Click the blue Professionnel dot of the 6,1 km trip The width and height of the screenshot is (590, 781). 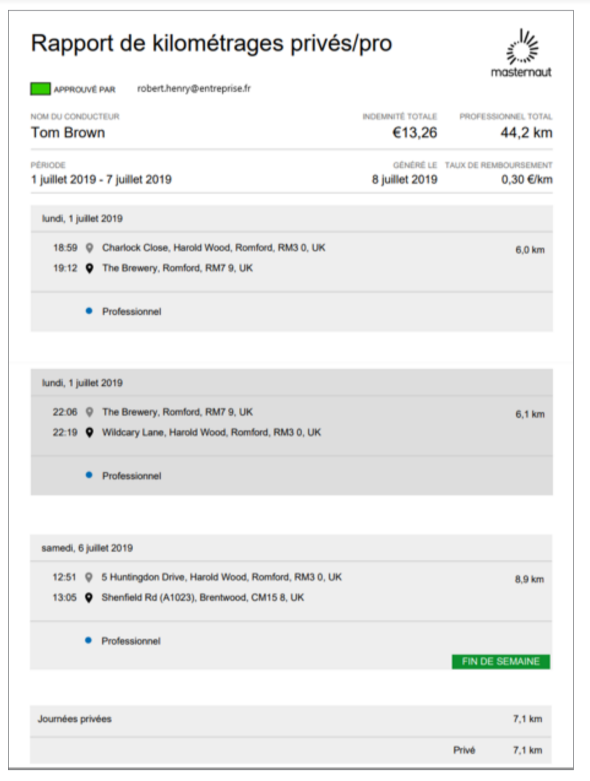point(89,475)
